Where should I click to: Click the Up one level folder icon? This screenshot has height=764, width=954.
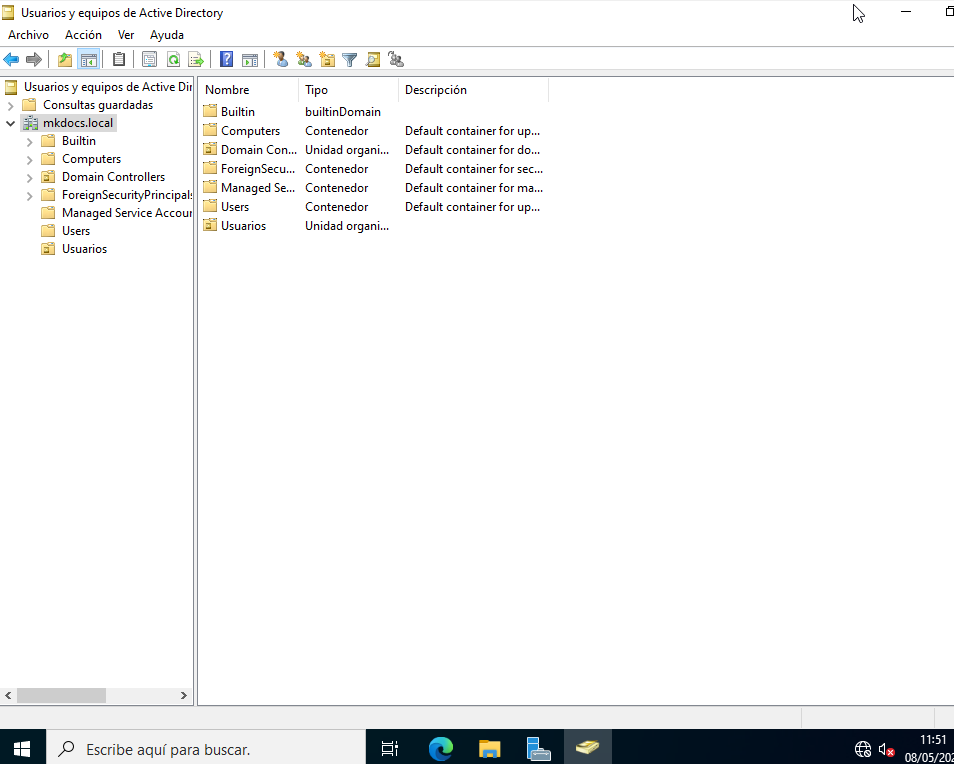[x=65, y=59]
